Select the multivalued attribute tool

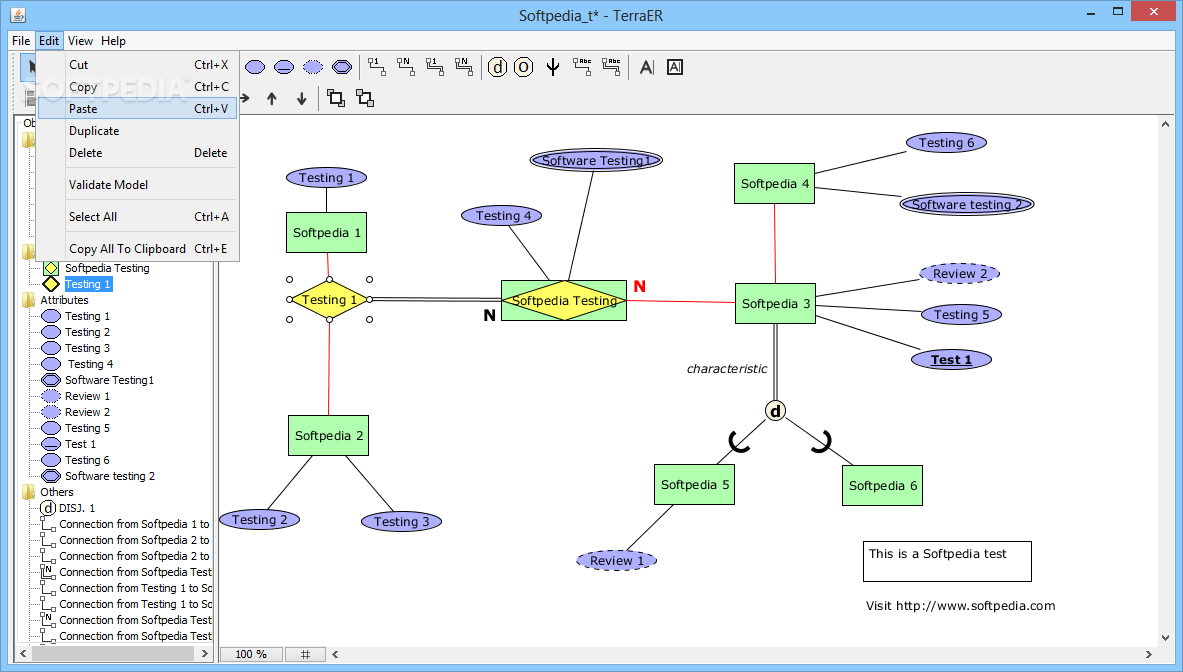342,67
